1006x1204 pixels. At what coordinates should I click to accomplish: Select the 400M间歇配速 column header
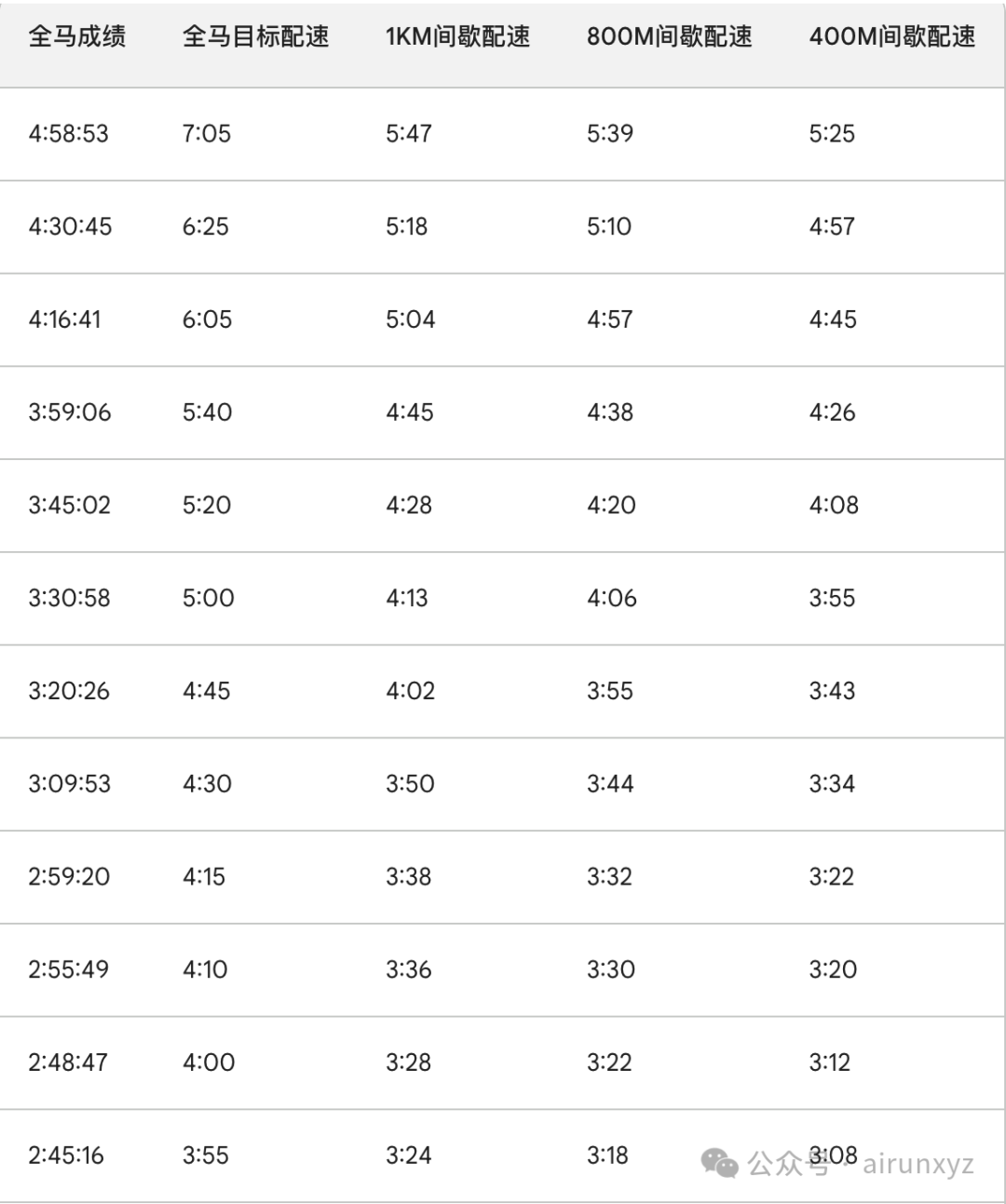891,37
